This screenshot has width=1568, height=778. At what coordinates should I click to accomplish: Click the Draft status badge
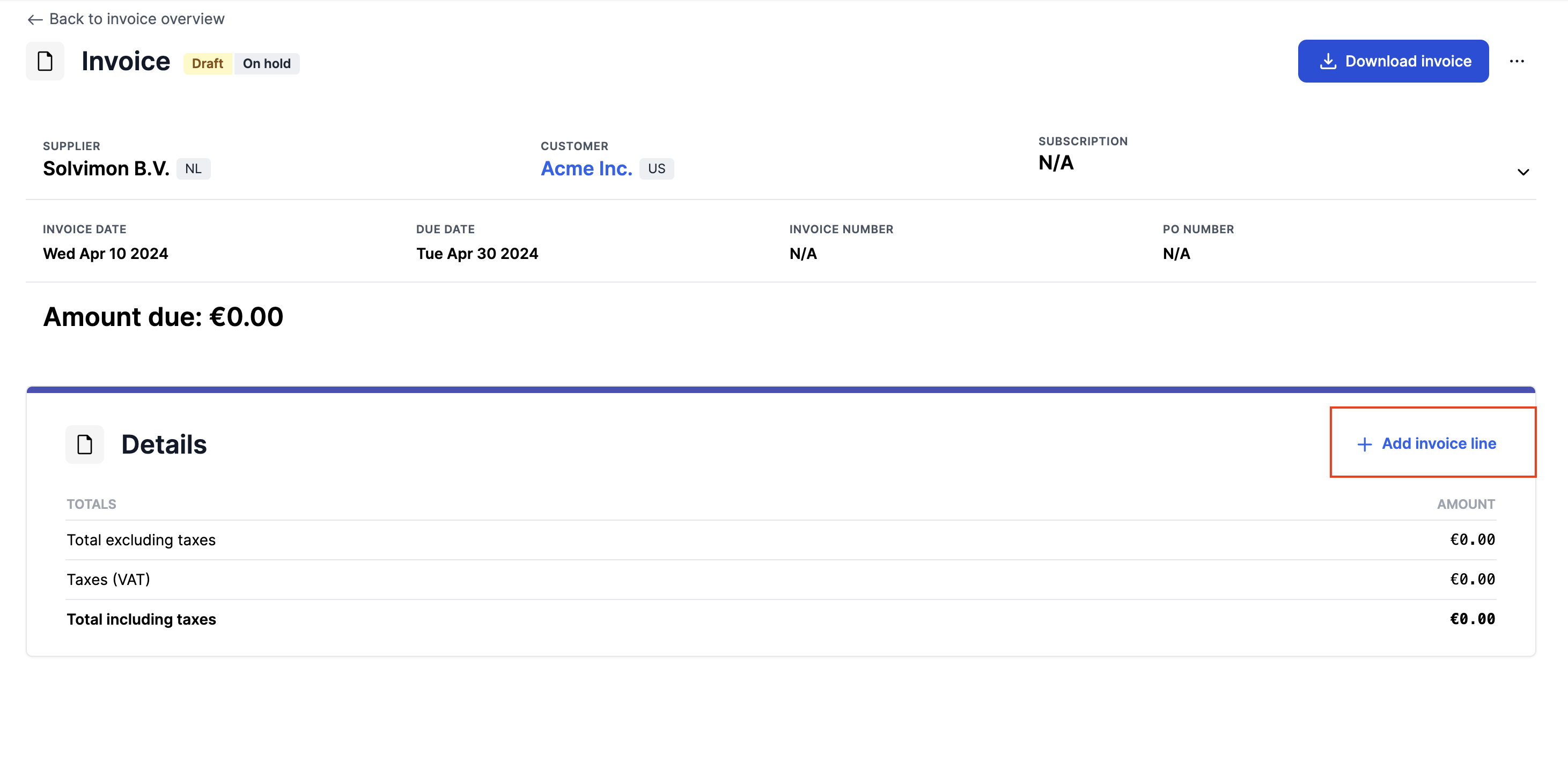click(207, 64)
